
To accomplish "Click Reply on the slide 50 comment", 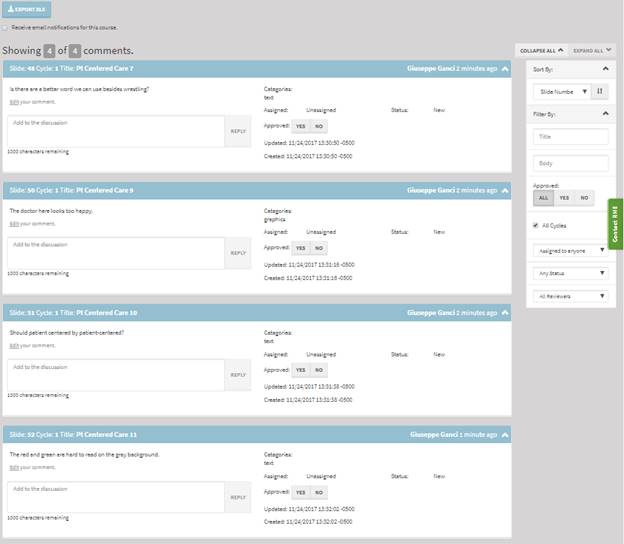I will click(238, 253).
